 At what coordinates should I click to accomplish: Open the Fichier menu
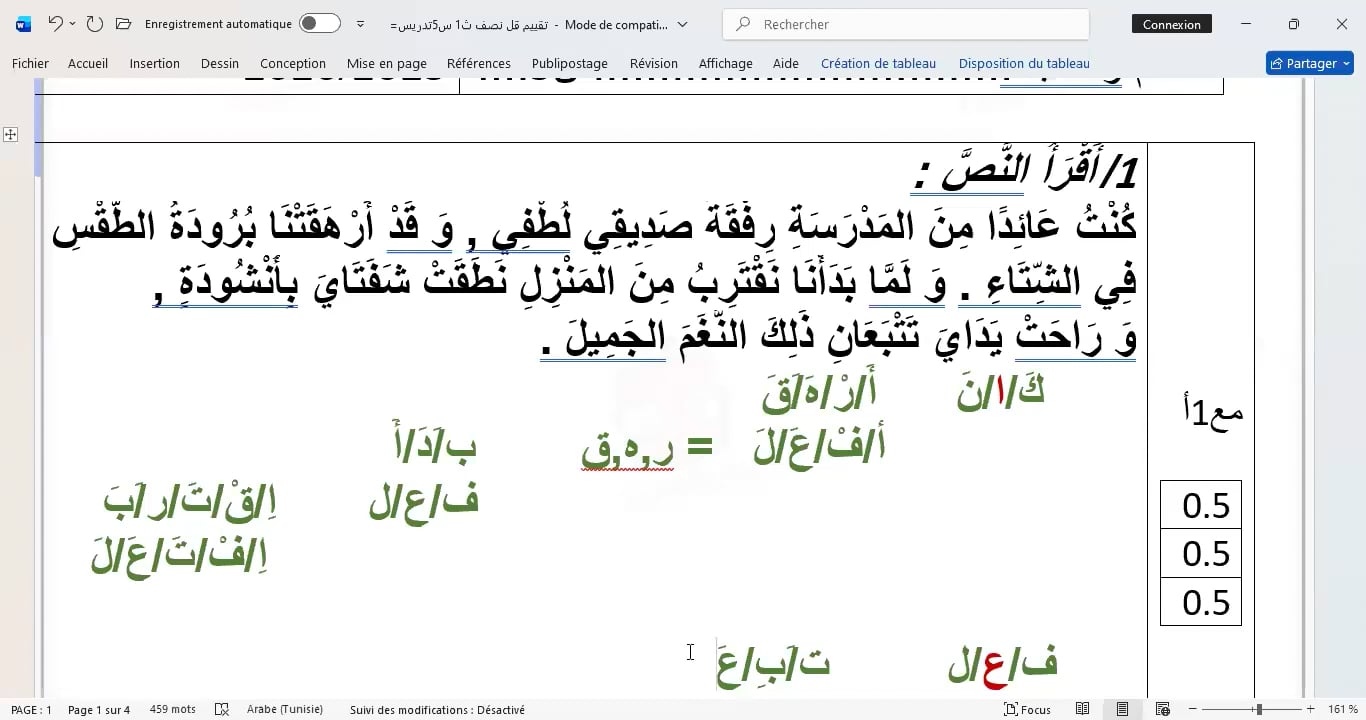coord(30,63)
